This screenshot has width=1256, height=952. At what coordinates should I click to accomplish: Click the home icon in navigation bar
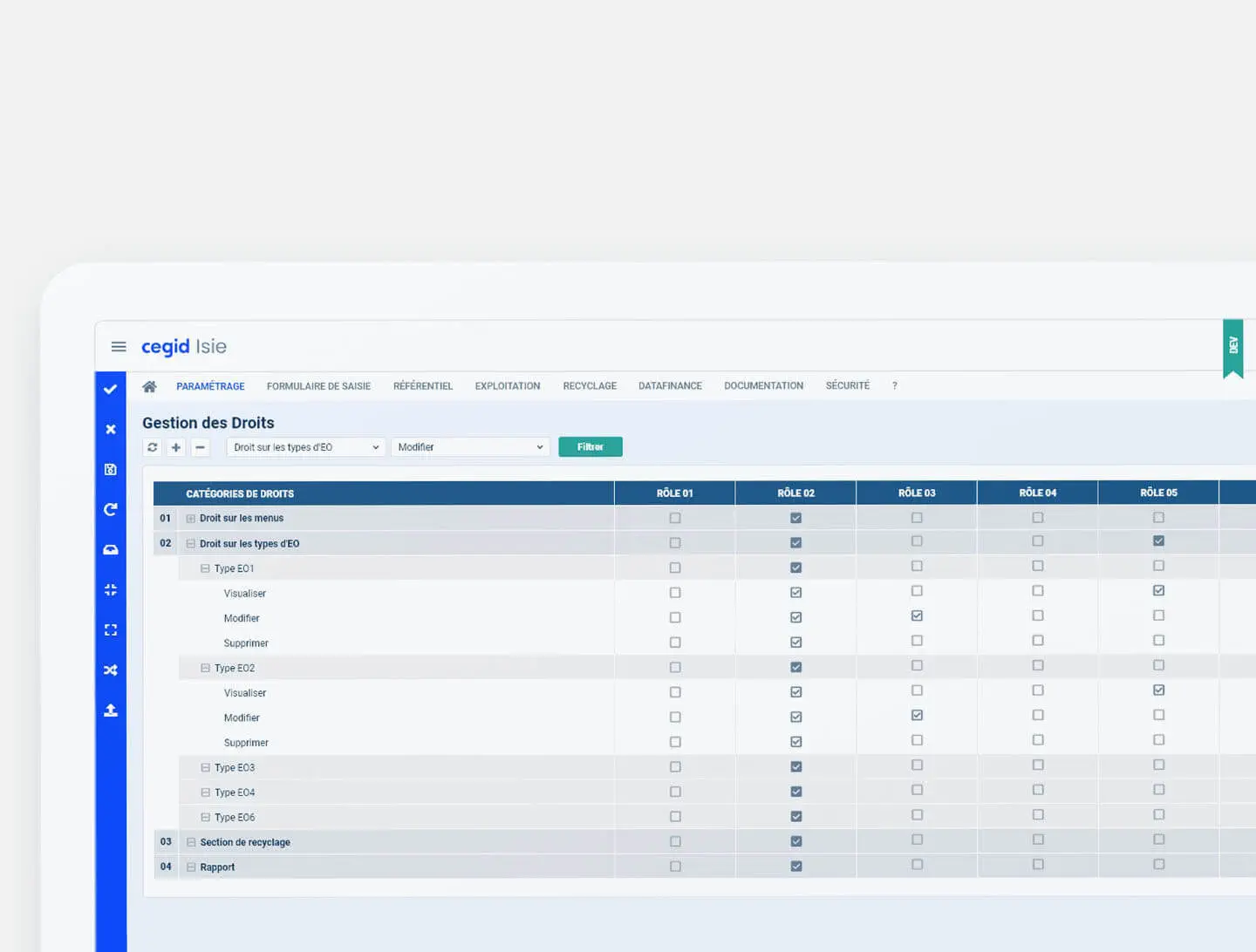pyautogui.click(x=149, y=386)
